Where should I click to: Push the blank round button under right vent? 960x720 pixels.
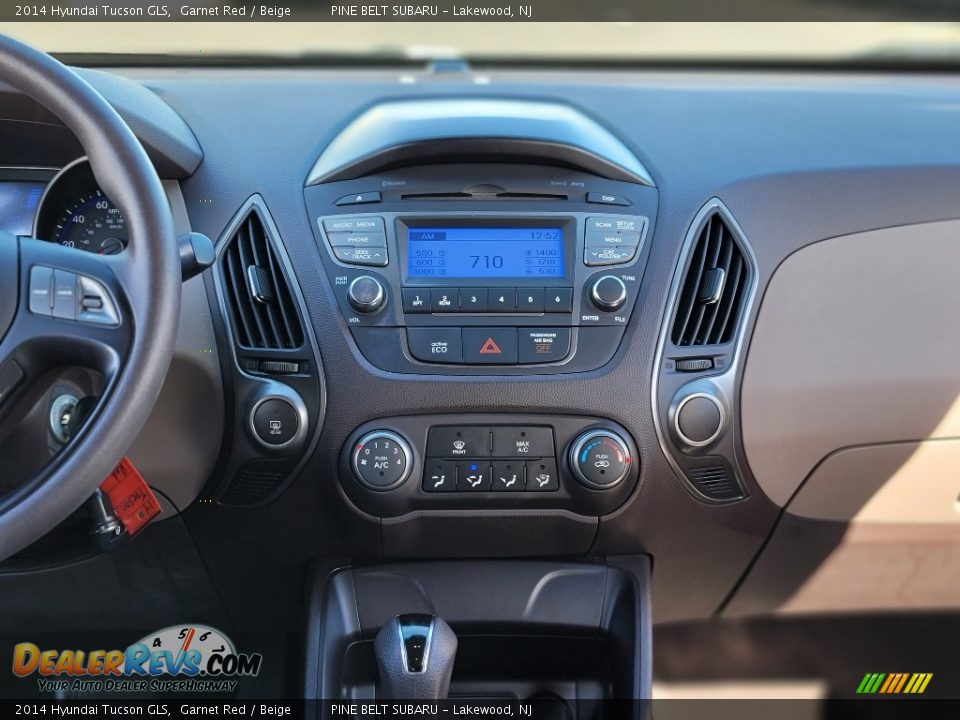click(699, 419)
